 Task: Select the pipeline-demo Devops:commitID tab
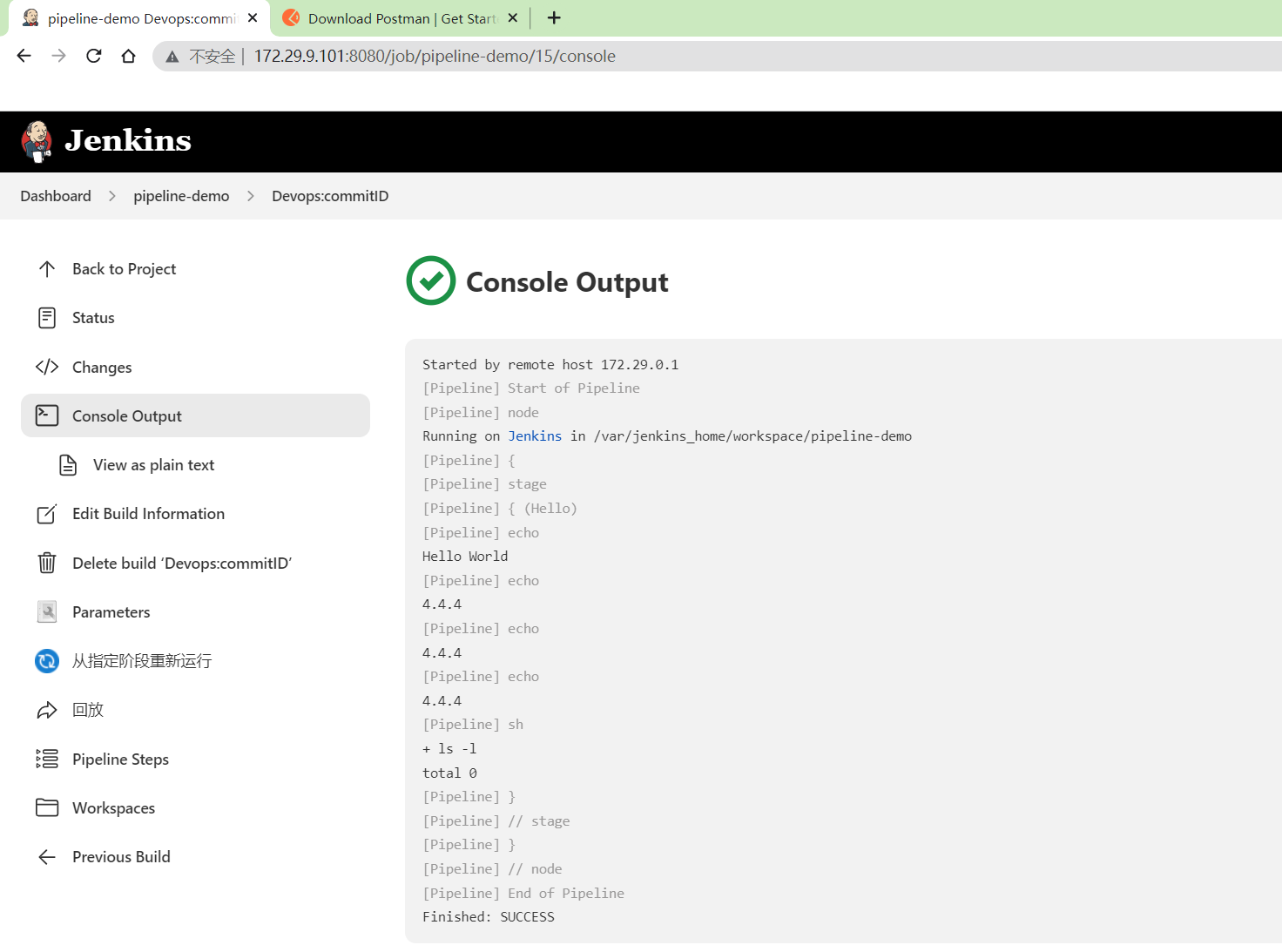click(139, 18)
